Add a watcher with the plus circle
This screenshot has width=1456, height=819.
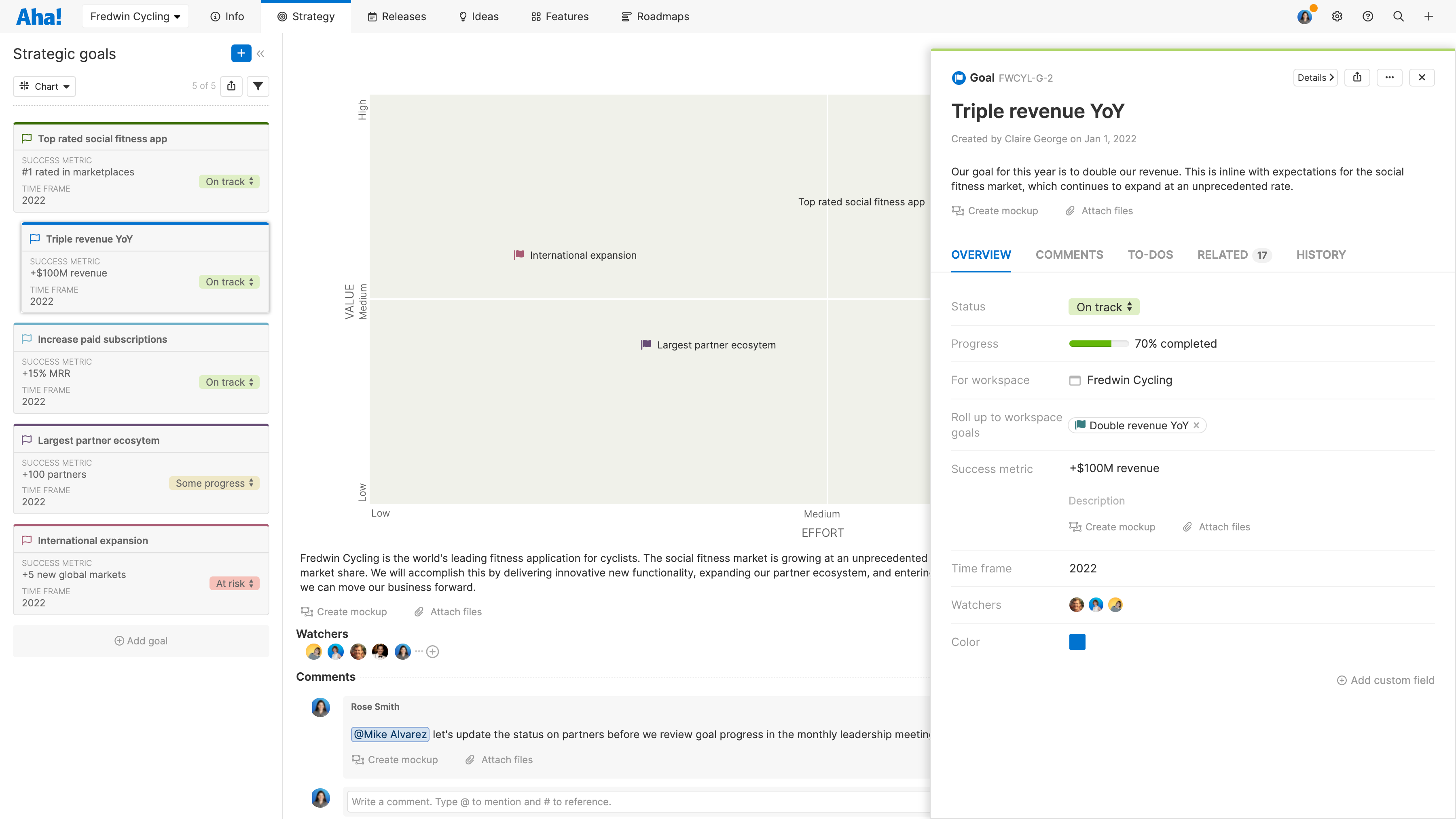tap(432, 652)
